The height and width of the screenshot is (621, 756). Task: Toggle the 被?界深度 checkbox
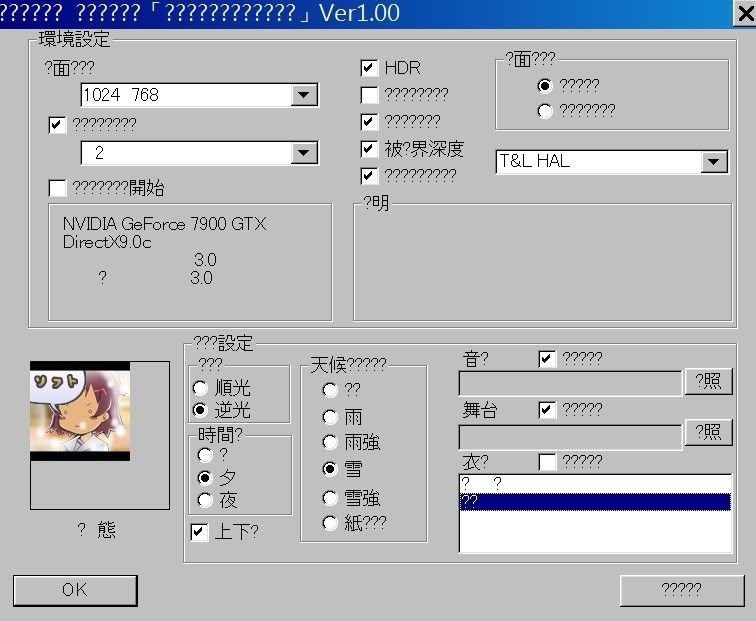(x=370, y=149)
